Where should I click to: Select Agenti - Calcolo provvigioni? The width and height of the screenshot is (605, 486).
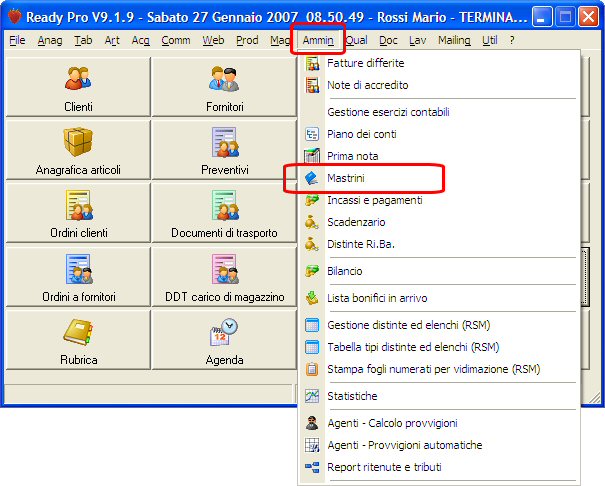(439, 423)
